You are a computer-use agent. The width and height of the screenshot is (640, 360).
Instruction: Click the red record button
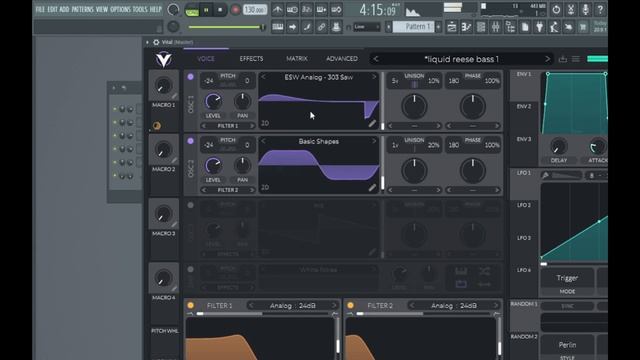click(x=236, y=10)
